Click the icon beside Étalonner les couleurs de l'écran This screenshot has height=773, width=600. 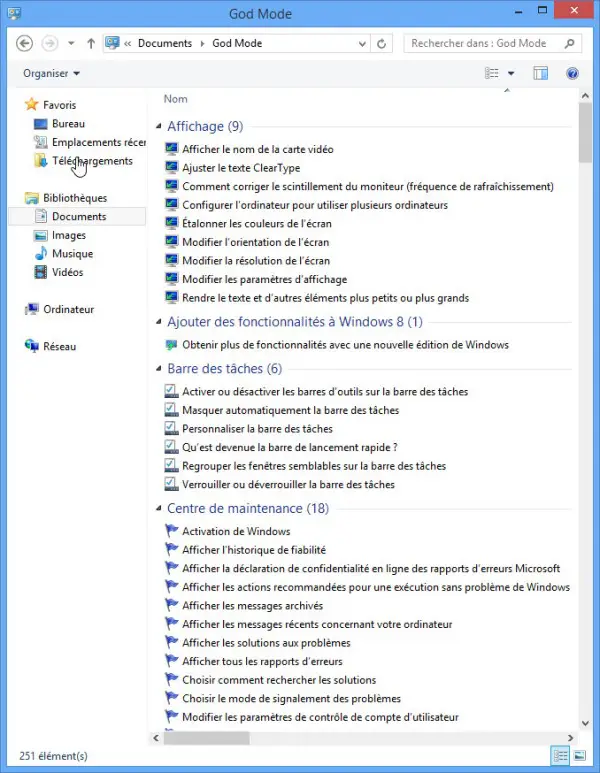(171, 223)
